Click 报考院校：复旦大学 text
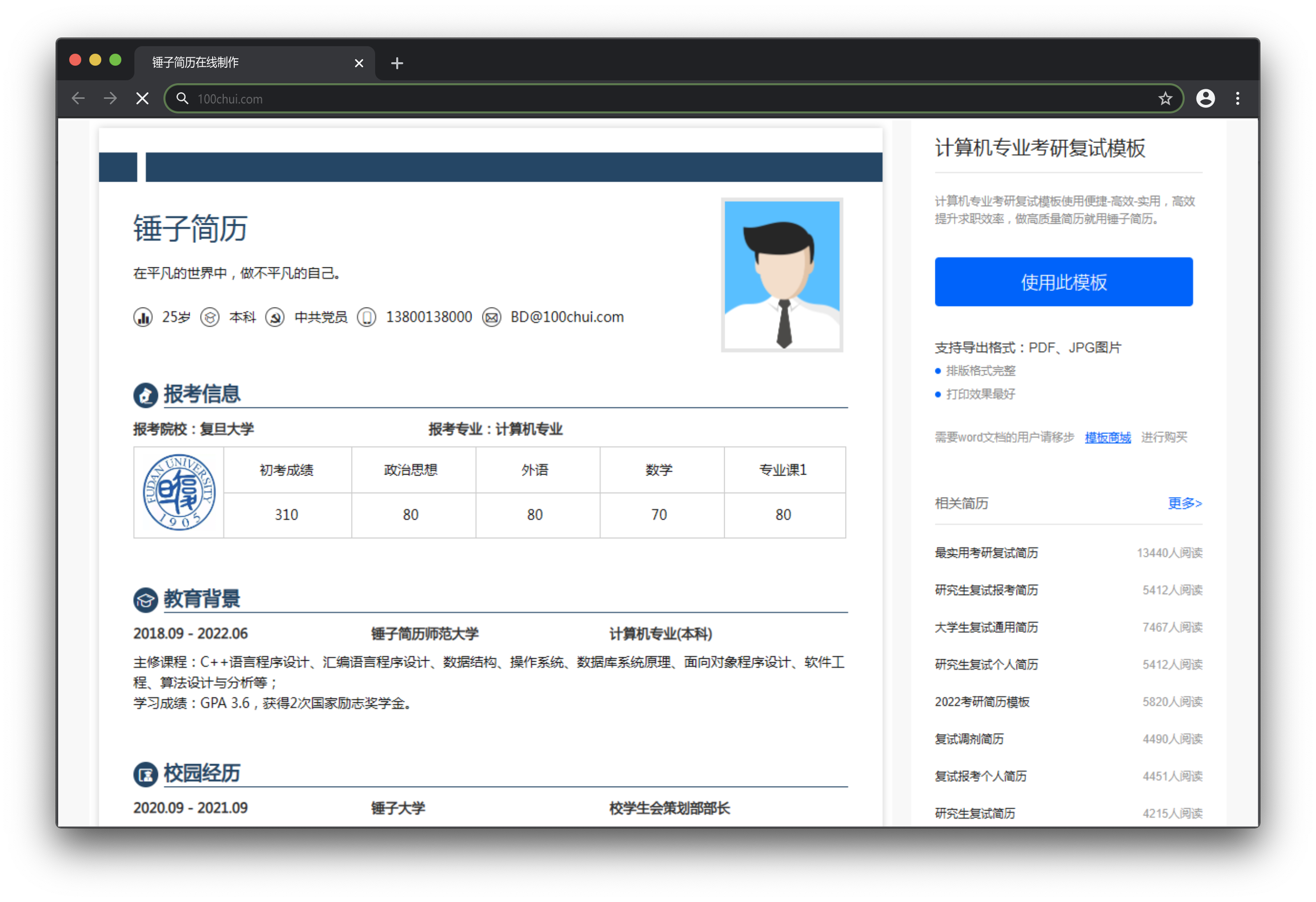 (194, 429)
